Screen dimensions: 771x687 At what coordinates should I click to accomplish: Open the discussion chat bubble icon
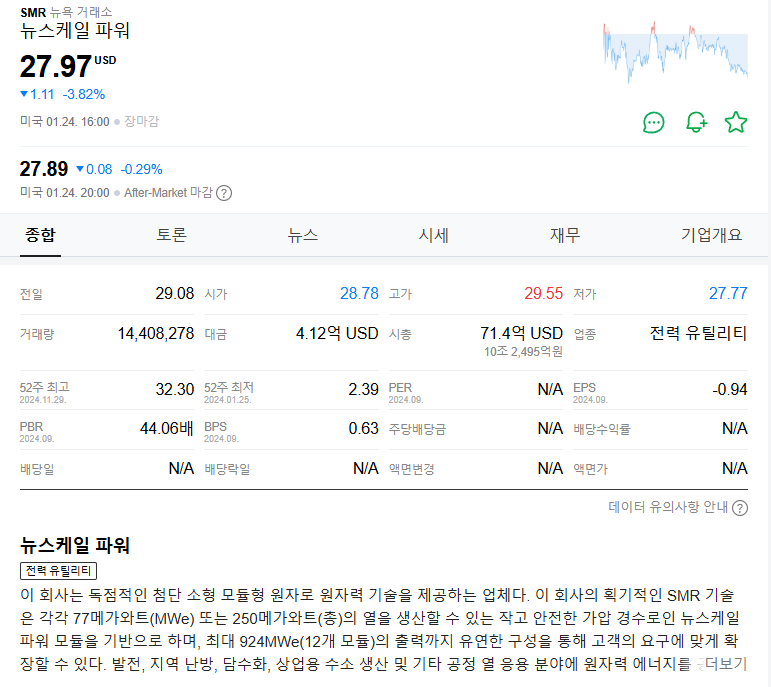(653, 122)
